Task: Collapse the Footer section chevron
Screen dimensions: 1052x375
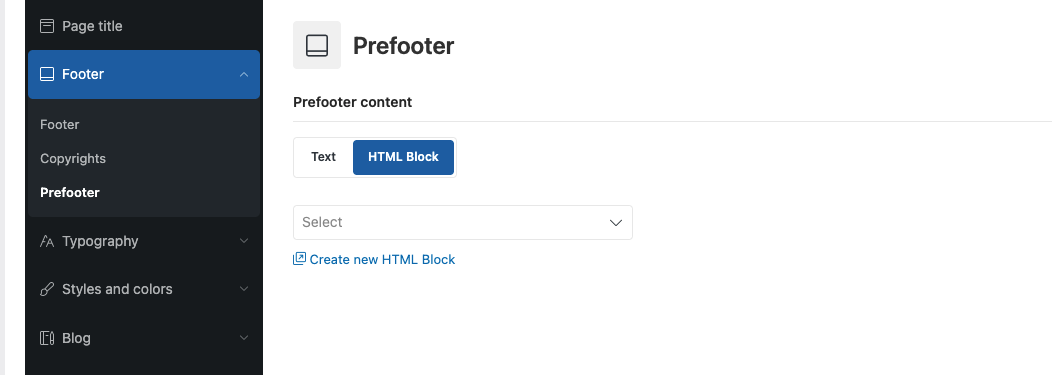Action: [244, 74]
